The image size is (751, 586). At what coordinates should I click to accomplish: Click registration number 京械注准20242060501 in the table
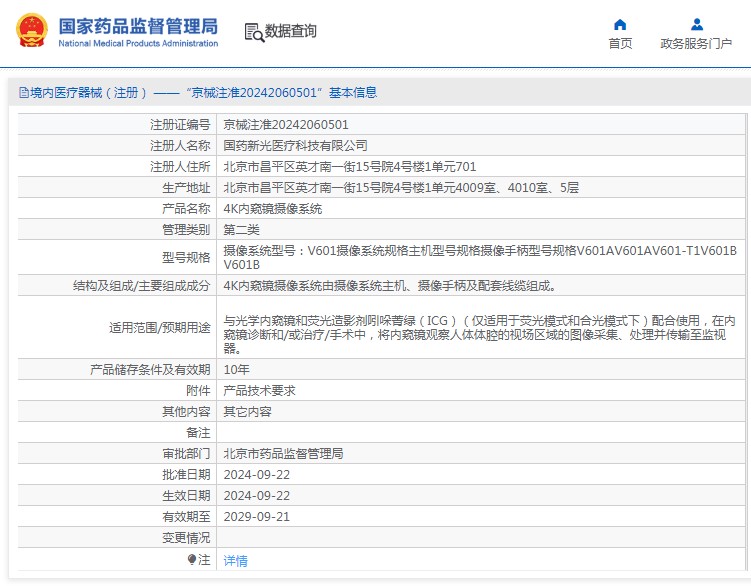click(x=285, y=125)
